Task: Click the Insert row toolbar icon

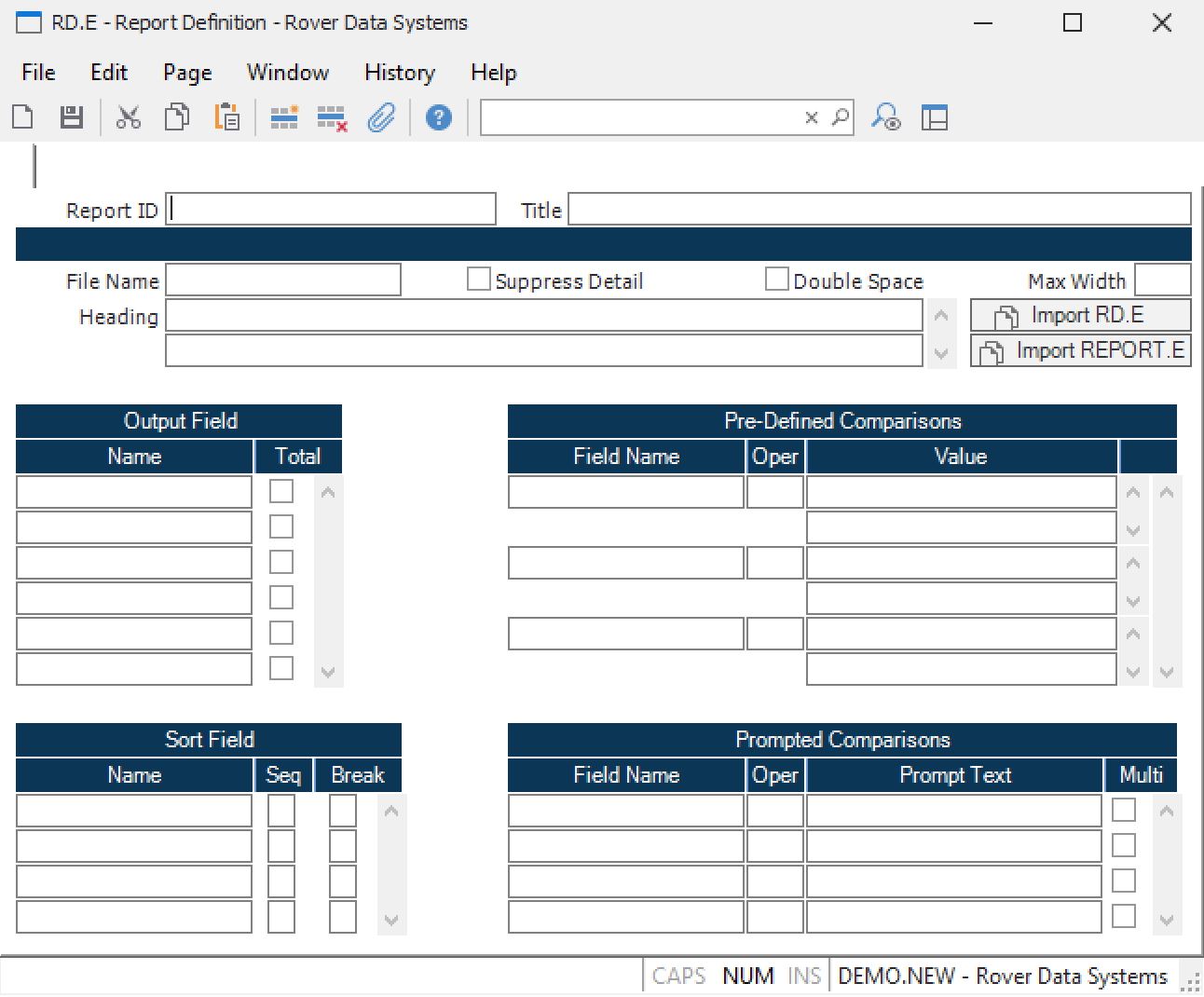Action: tap(283, 117)
